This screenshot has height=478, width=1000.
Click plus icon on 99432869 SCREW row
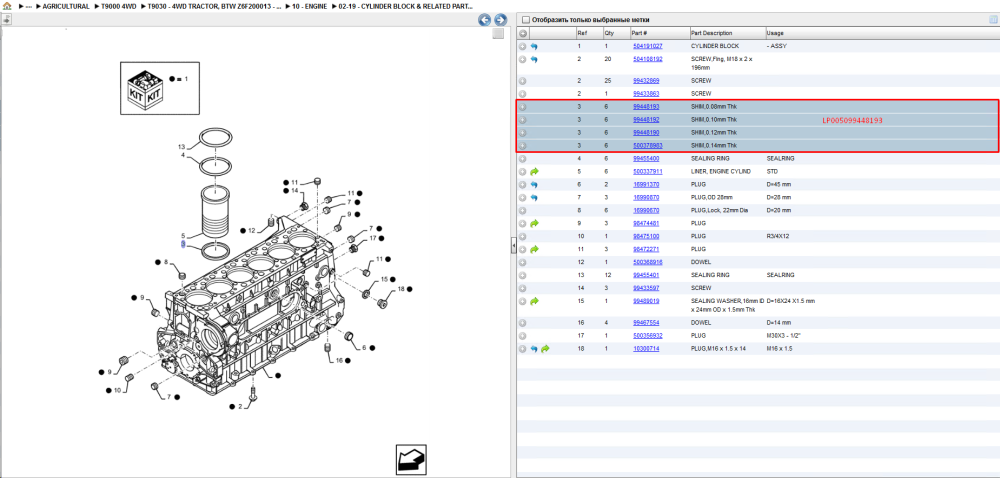click(x=522, y=81)
